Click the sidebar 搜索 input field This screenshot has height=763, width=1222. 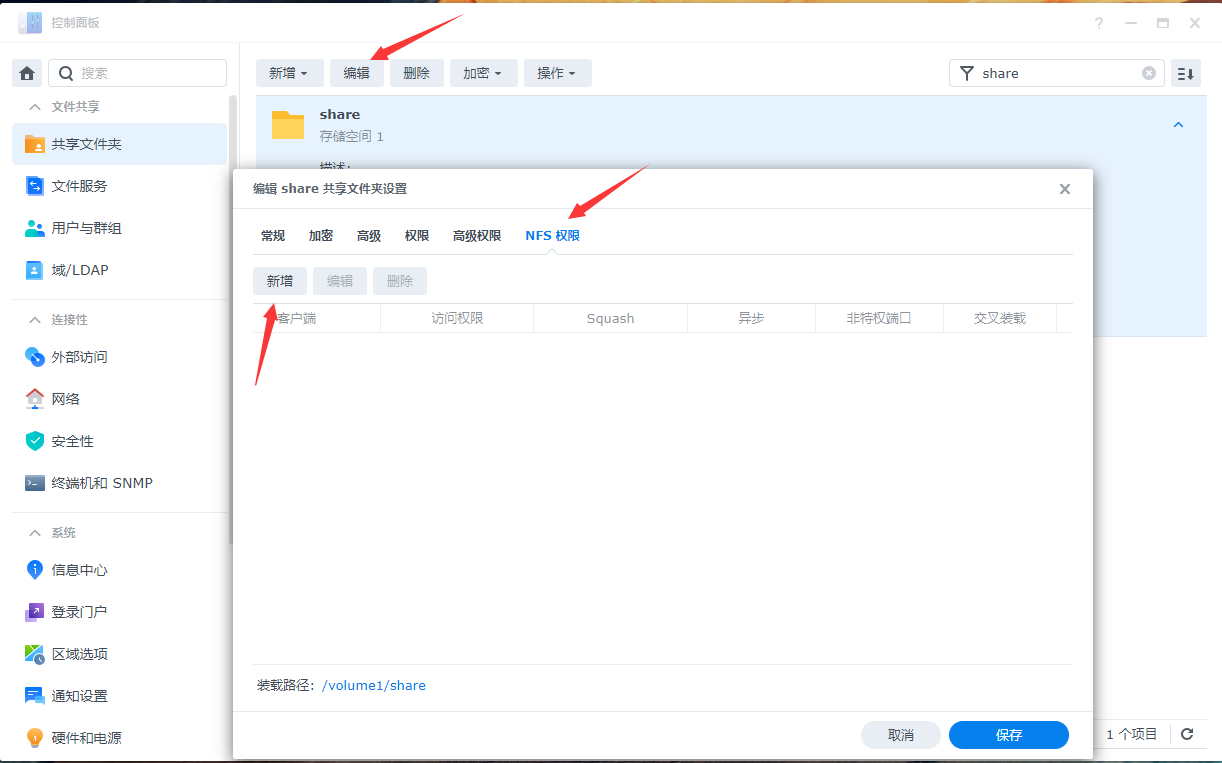click(x=138, y=73)
